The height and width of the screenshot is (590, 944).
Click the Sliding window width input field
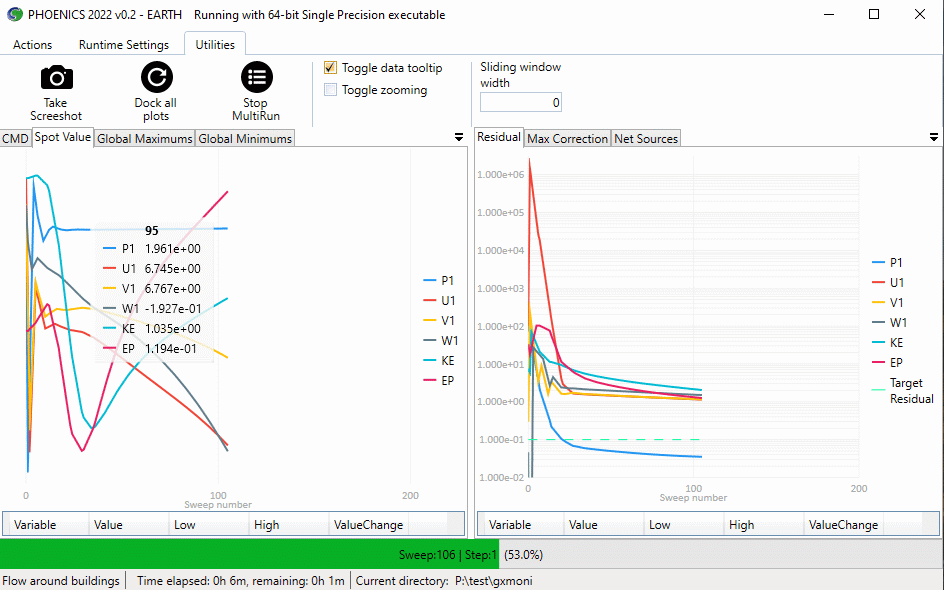[521, 103]
